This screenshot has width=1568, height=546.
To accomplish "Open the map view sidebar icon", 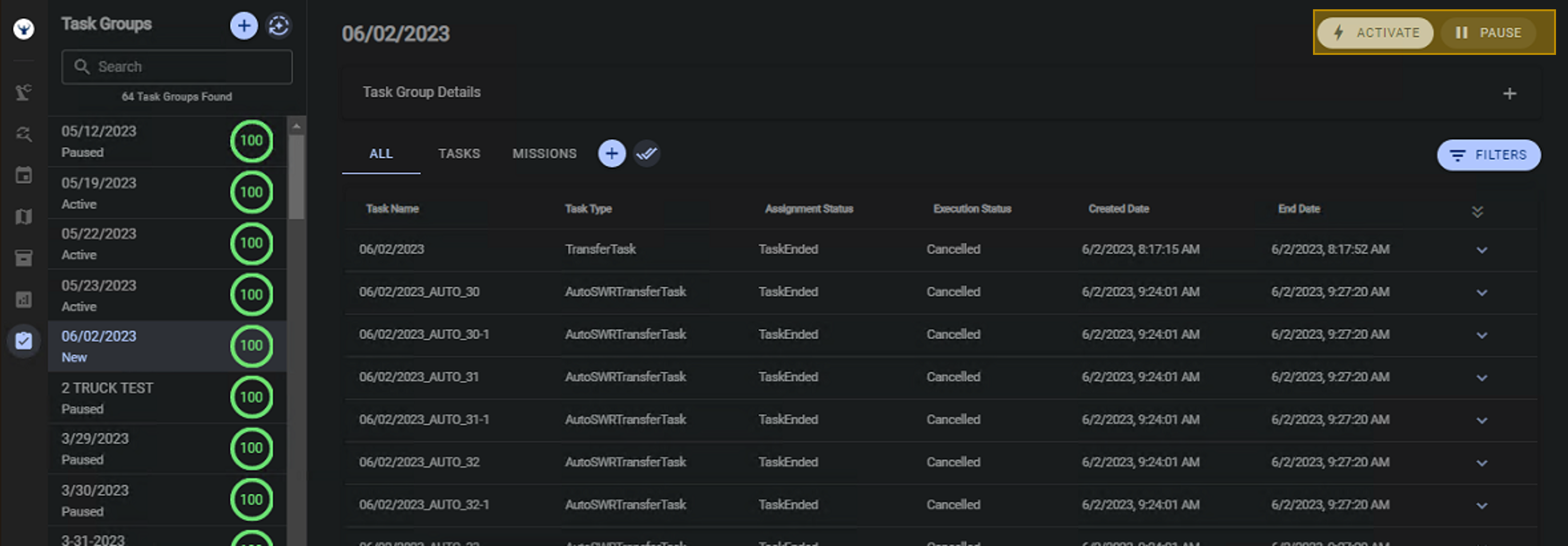I will (x=23, y=217).
